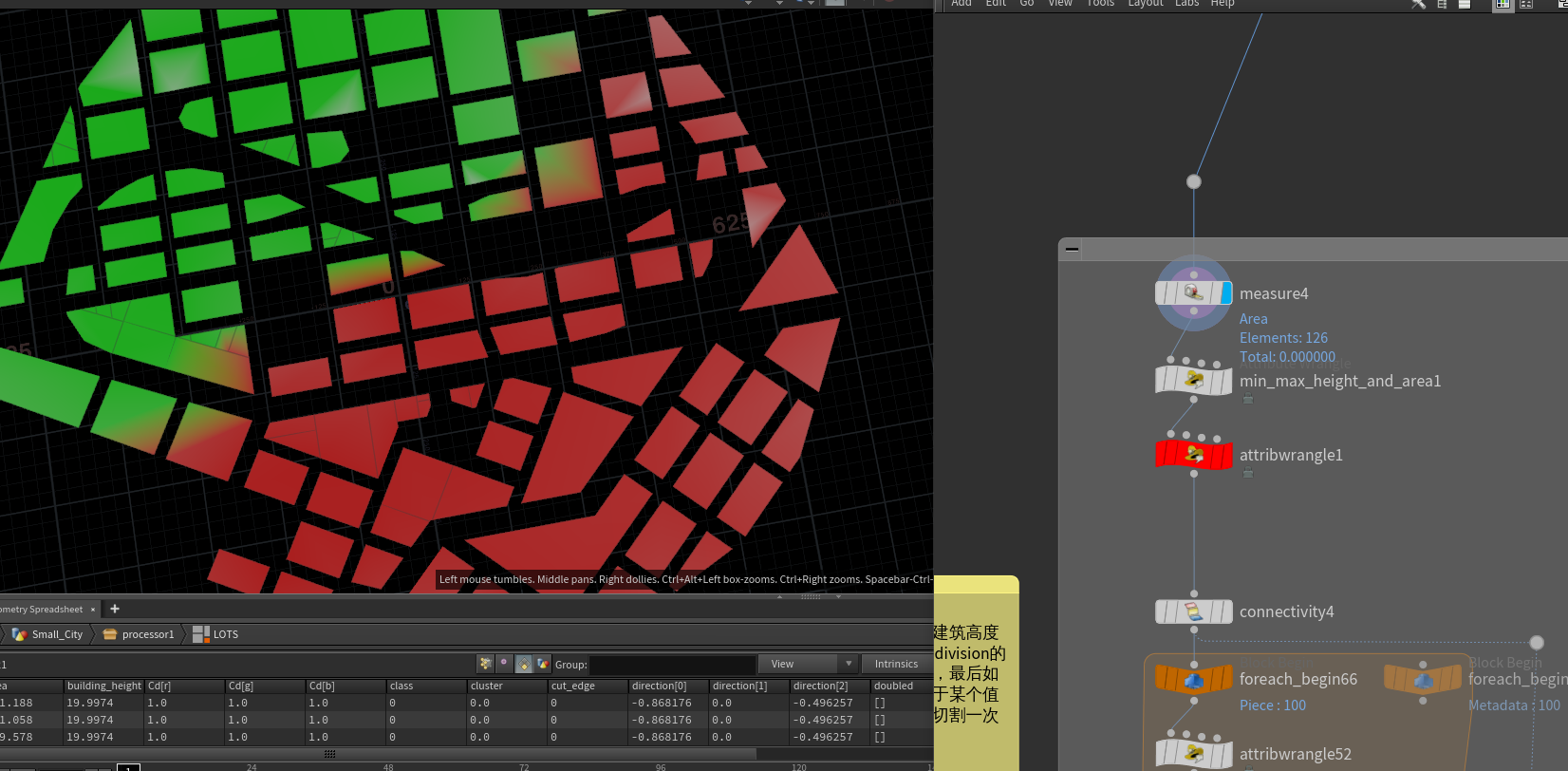The width and height of the screenshot is (1568, 771).
Task: Click the attribwrangle52 node icon
Action: coord(1193,754)
